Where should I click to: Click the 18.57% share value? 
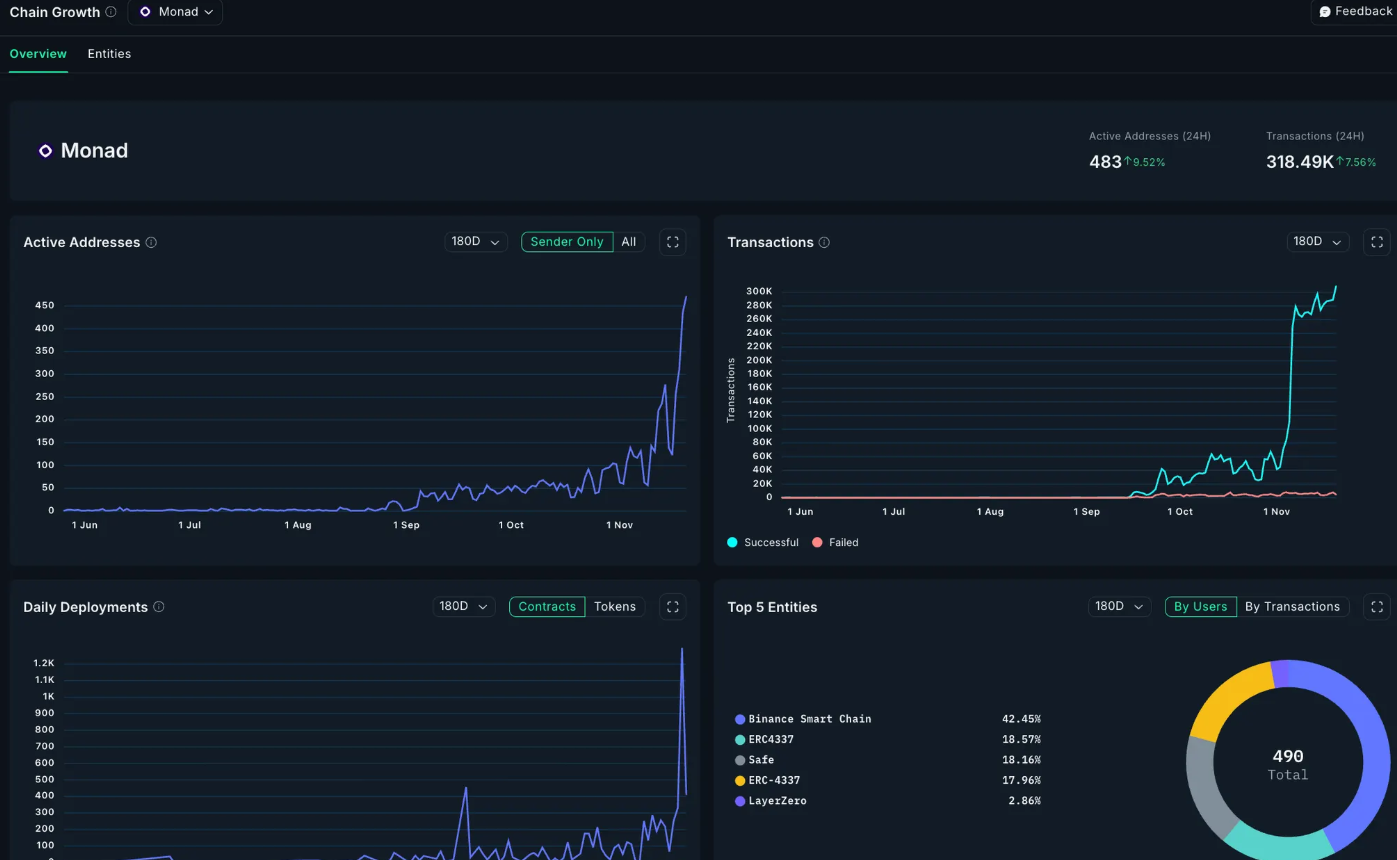pyautogui.click(x=1021, y=740)
